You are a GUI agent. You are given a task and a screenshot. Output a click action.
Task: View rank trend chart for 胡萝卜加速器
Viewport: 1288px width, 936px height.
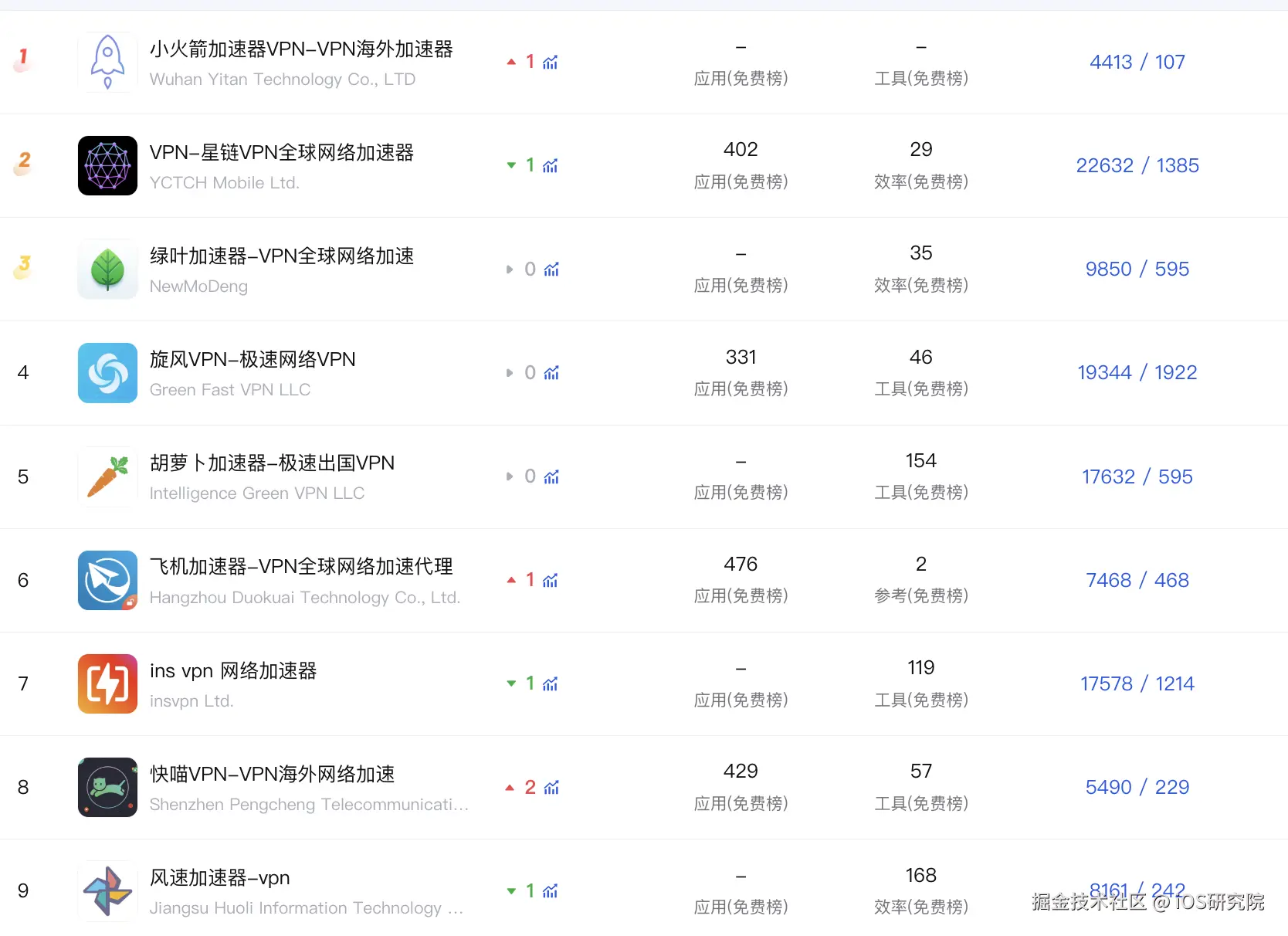[551, 476]
